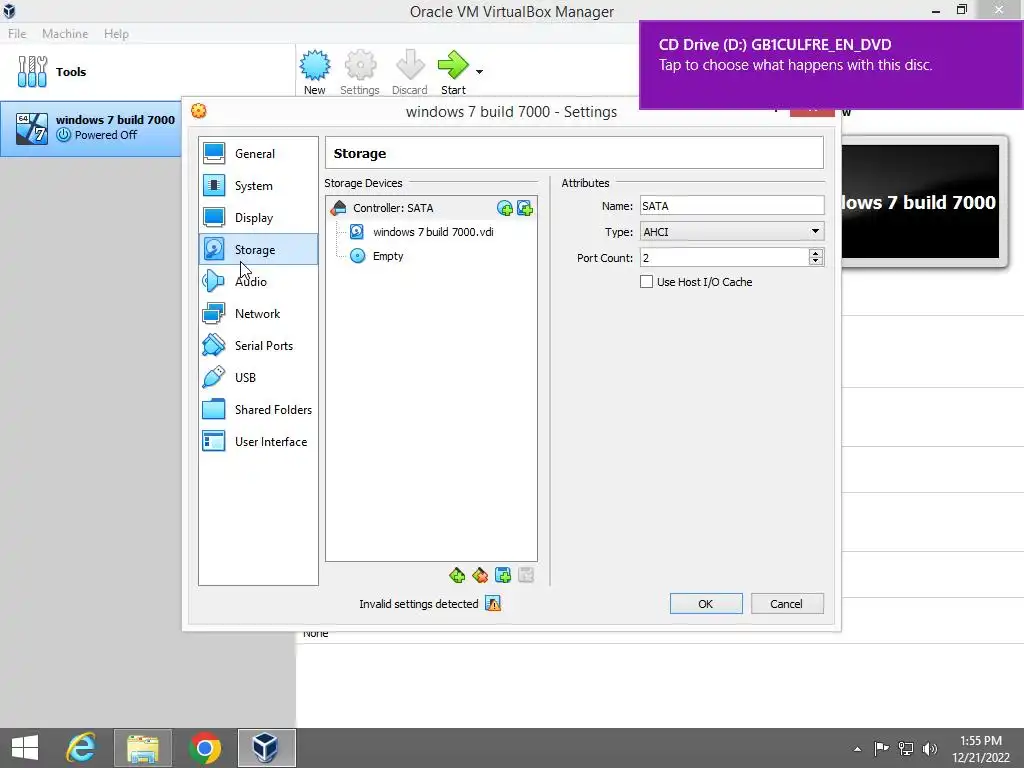Click the taskbar clock and date
Image resolution: width=1024 pixels, height=768 pixels.
tap(981, 749)
